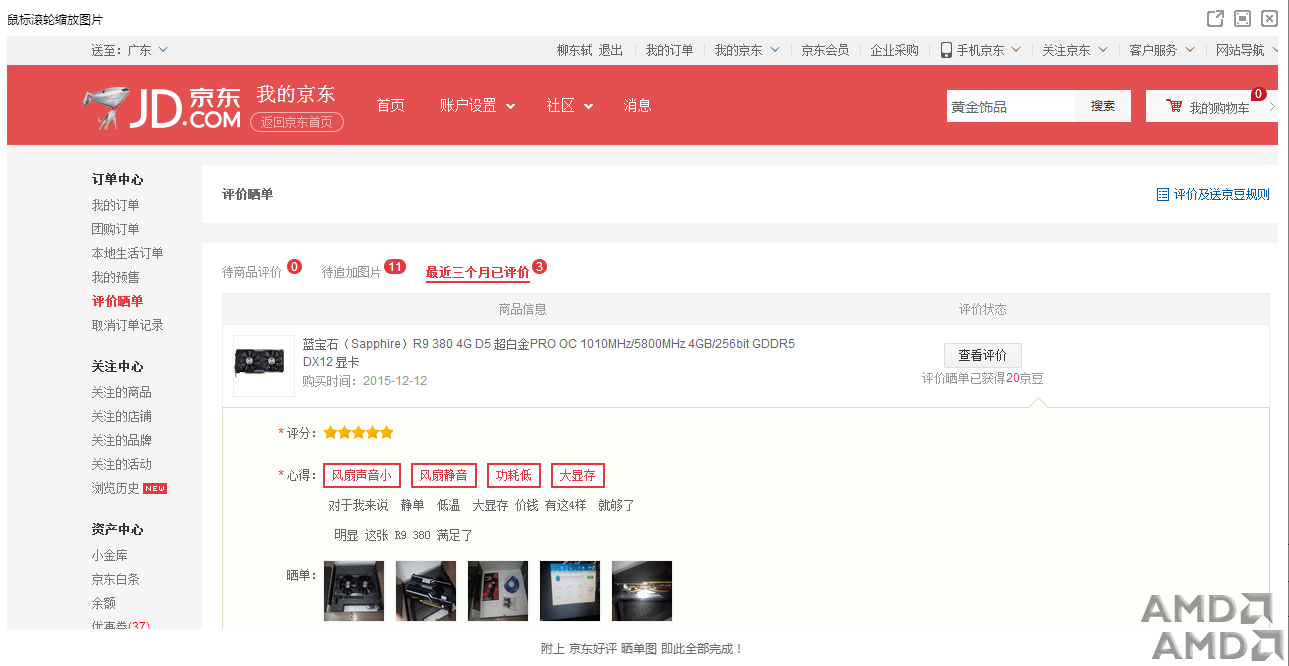Screen dimensions: 1289x666
Task: Click the 搜索 search button
Action: pyautogui.click(x=1103, y=106)
